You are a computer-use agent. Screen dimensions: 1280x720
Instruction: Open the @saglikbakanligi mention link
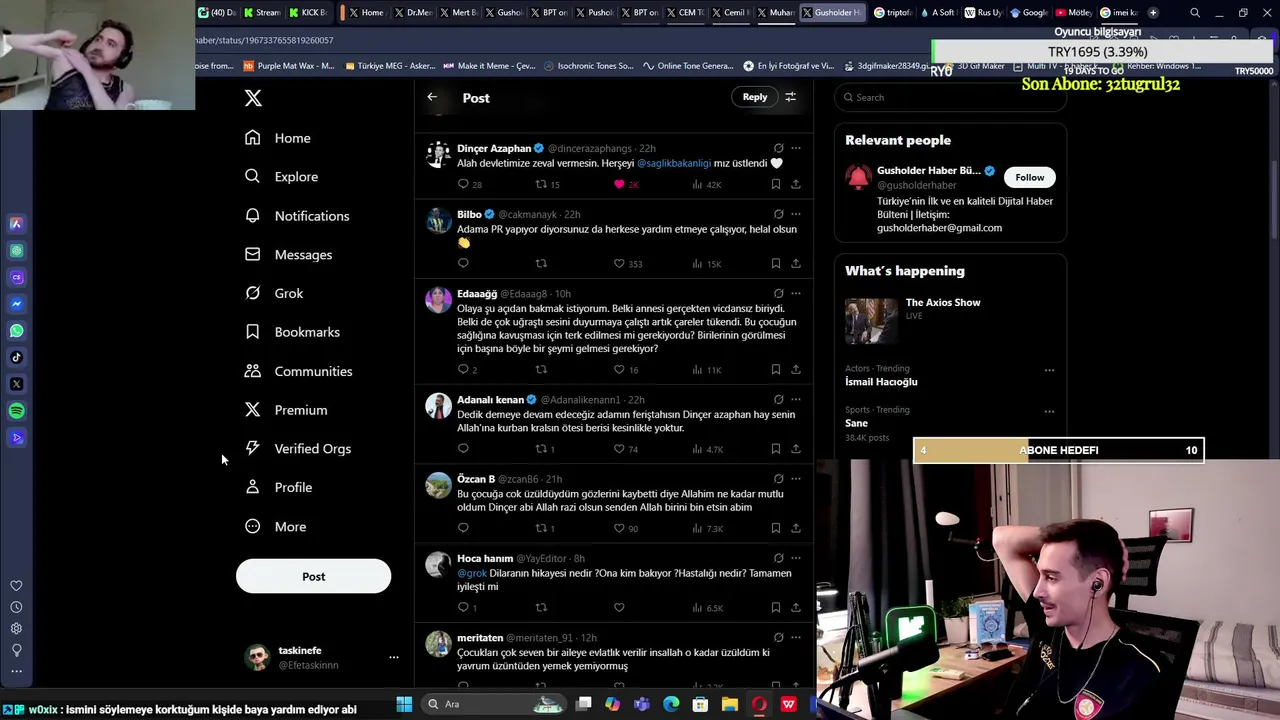coord(673,163)
